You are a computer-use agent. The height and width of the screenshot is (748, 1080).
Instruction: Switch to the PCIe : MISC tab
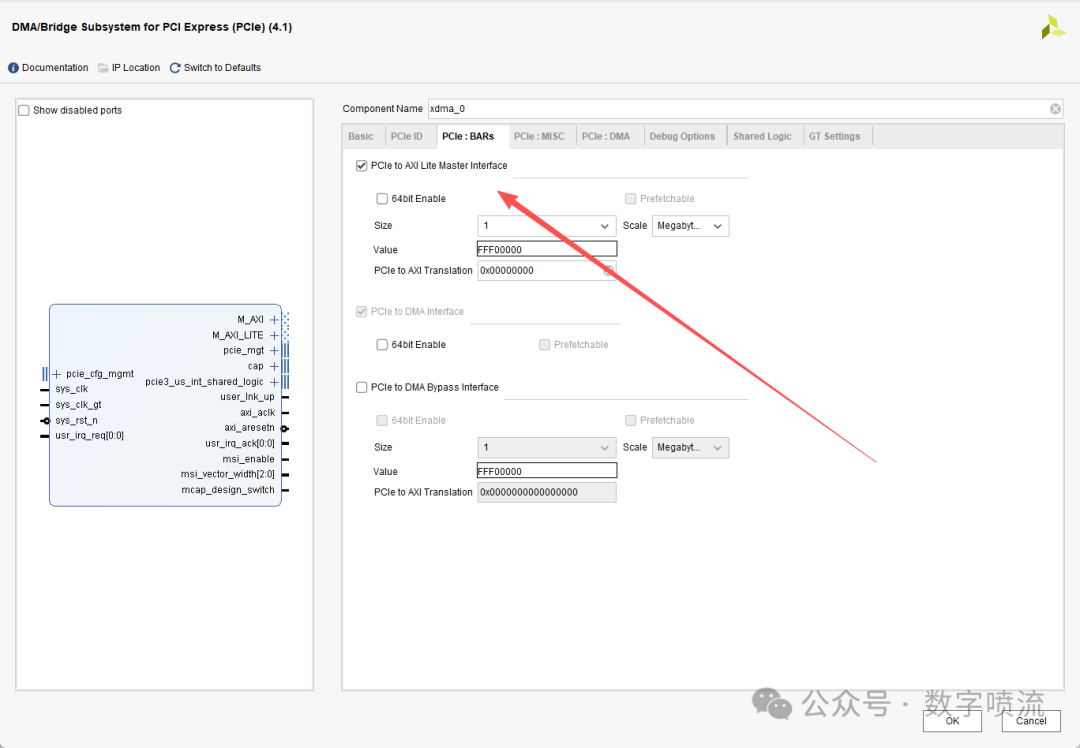pyautogui.click(x=539, y=136)
